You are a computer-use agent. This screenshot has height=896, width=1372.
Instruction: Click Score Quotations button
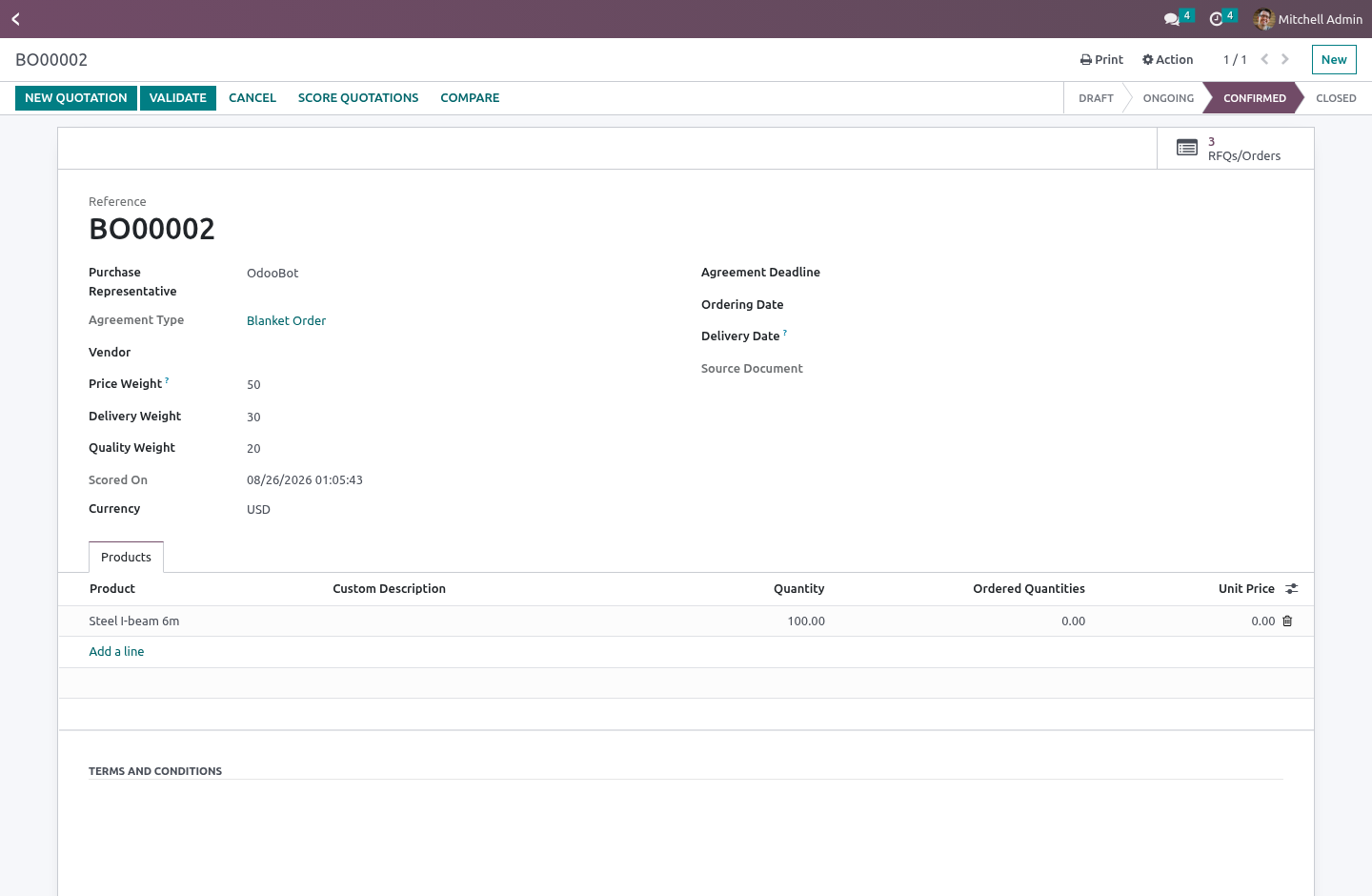point(358,98)
